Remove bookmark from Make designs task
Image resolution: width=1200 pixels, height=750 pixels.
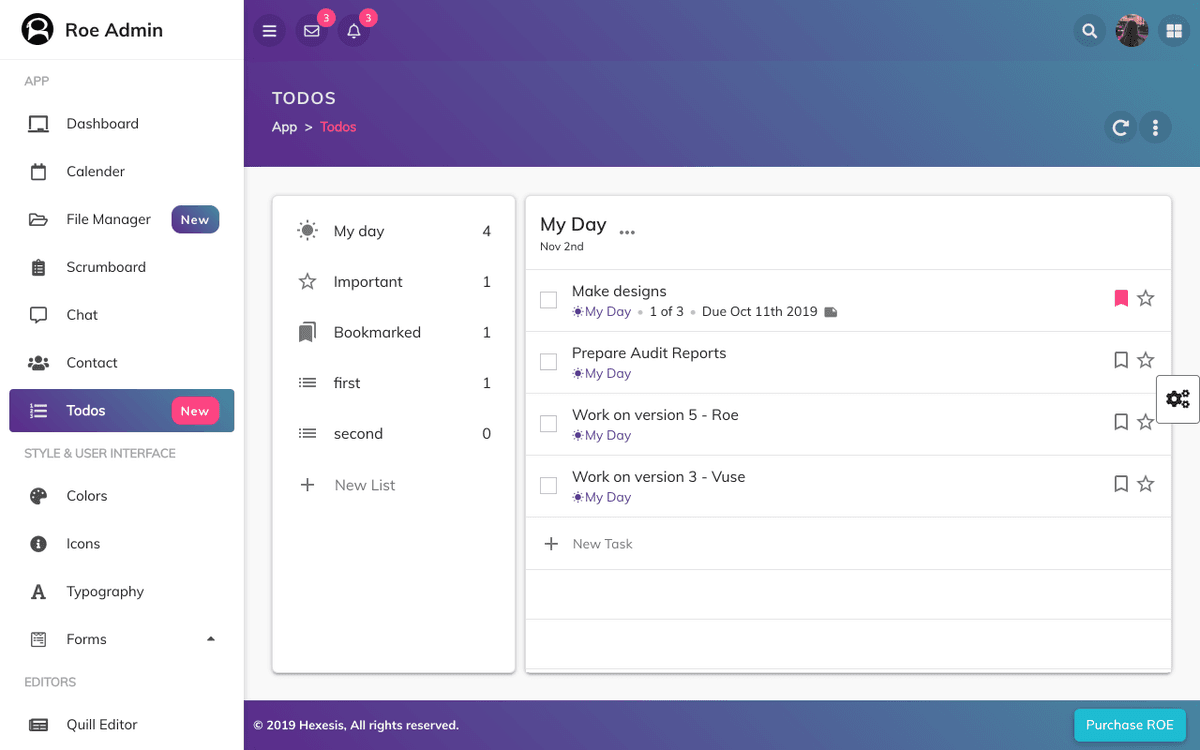point(1121,298)
